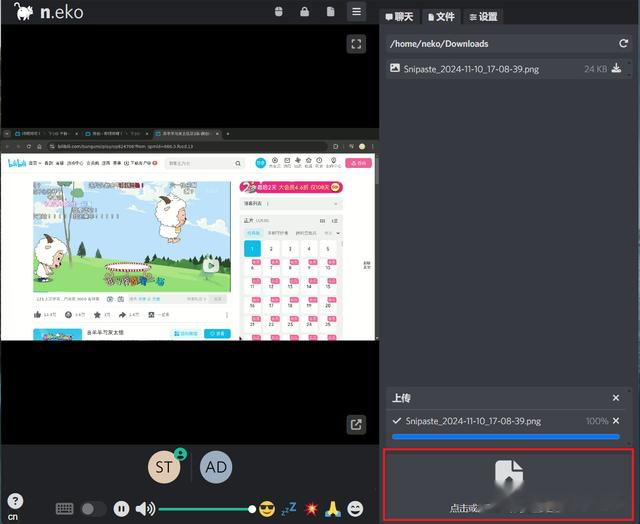This screenshot has width=640, height=524.
Task: Select episode 2 in the episode grid
Action: (x=271, y=249)
